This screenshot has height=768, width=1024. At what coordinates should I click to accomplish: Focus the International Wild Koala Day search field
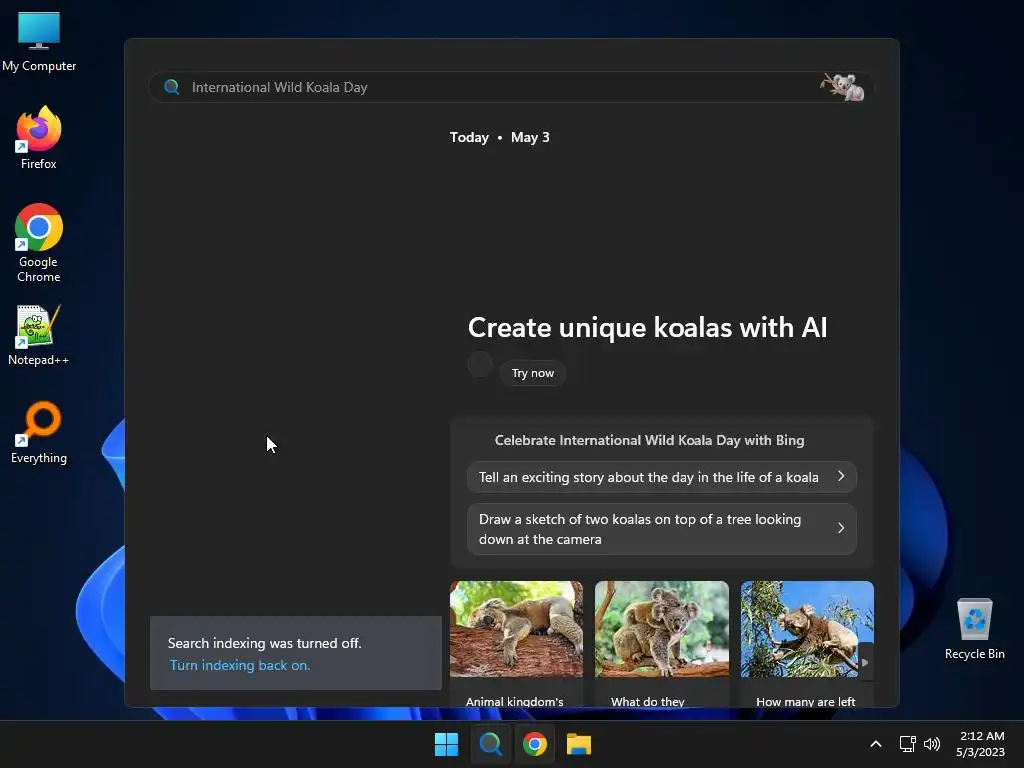coord(511,87)
